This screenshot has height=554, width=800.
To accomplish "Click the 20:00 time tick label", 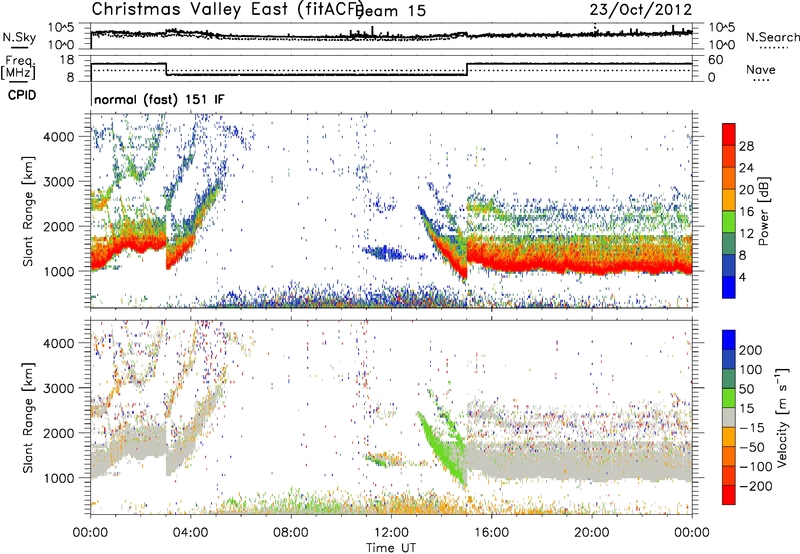I will [x=591, y=533].
